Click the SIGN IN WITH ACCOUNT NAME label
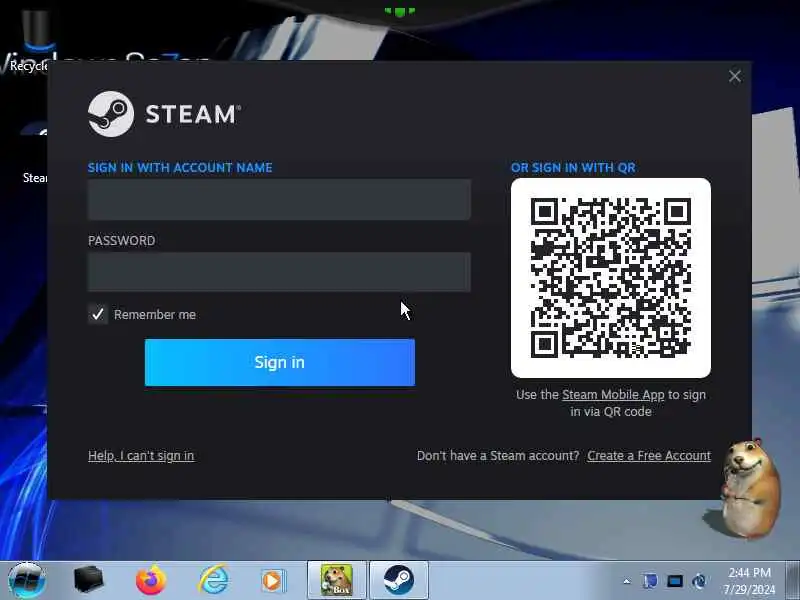Image resolution: width=800 pixels, height=600 pixels. tap(180, 168)
